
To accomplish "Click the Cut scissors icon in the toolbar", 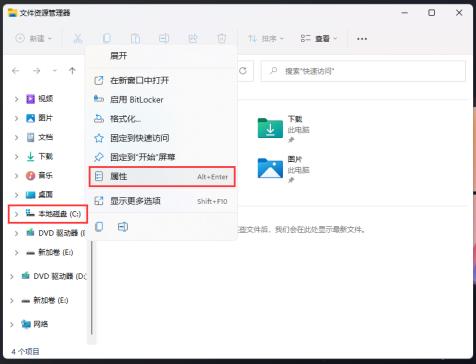I will [78, 39].
